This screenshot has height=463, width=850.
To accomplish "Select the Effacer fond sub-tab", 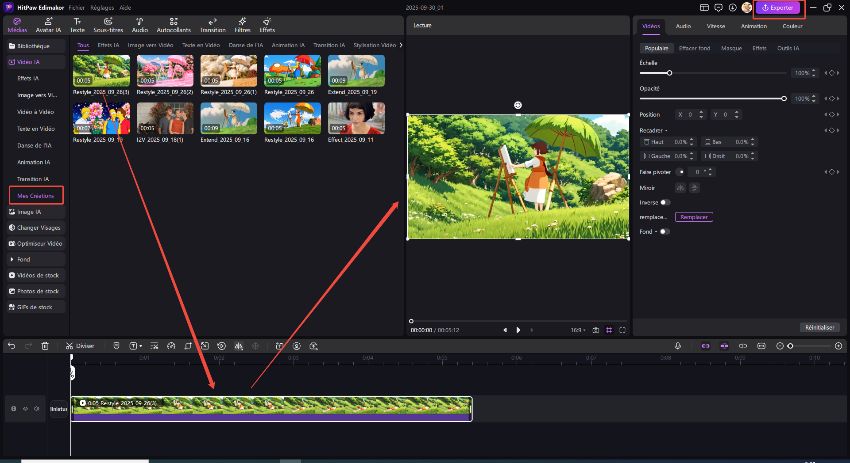I will (x=693, y=48).
